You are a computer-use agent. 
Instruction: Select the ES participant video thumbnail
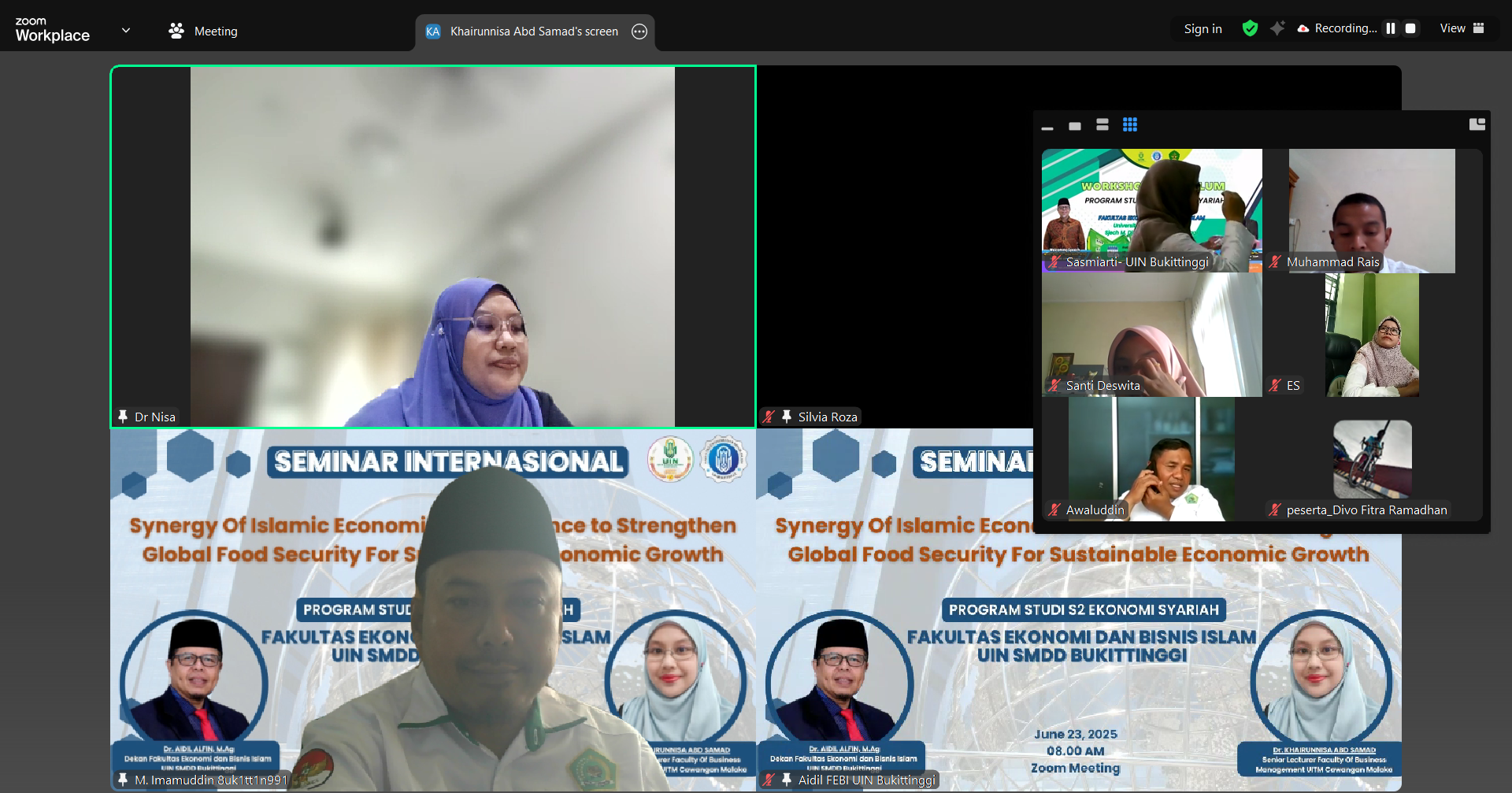pos(1373,335)
